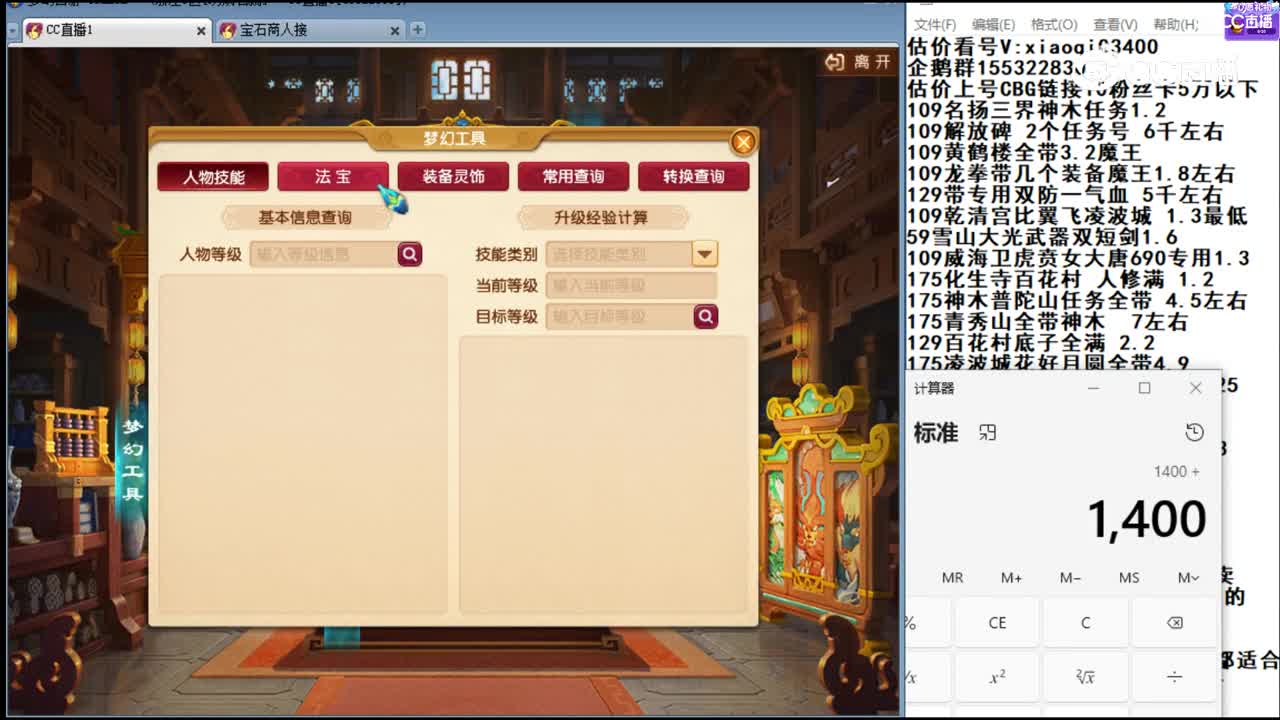Close the 梦幻工具 dialog with orange X
Screen dimensions: 1280x720
point(743,142)
